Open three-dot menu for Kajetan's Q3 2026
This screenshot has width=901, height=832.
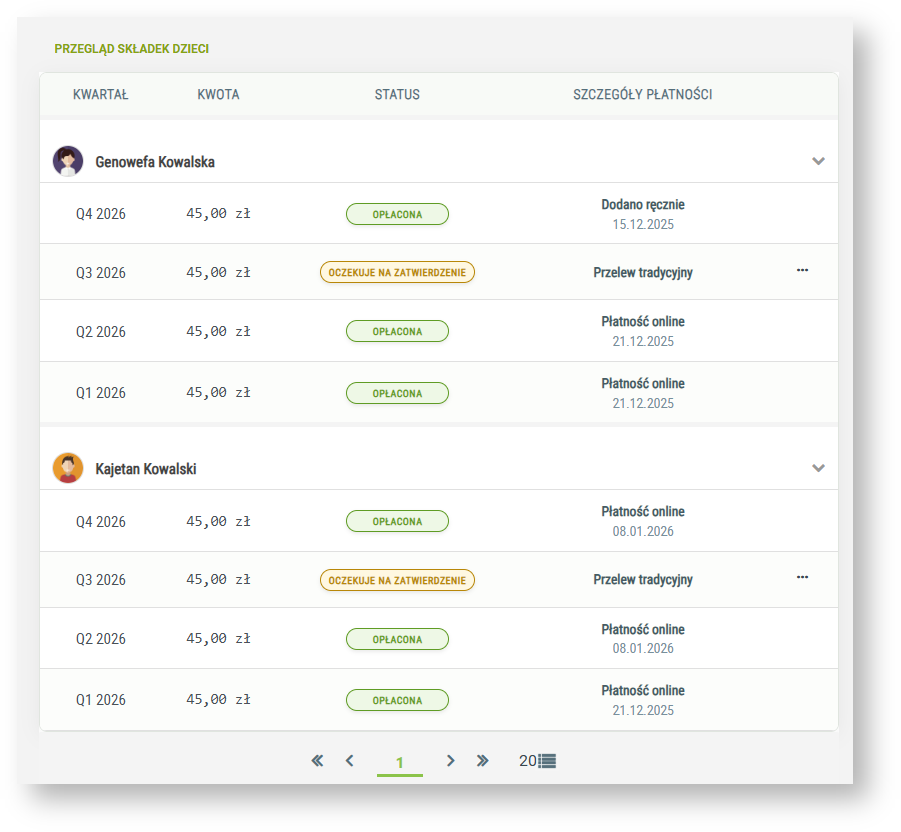tap(802, 577)
